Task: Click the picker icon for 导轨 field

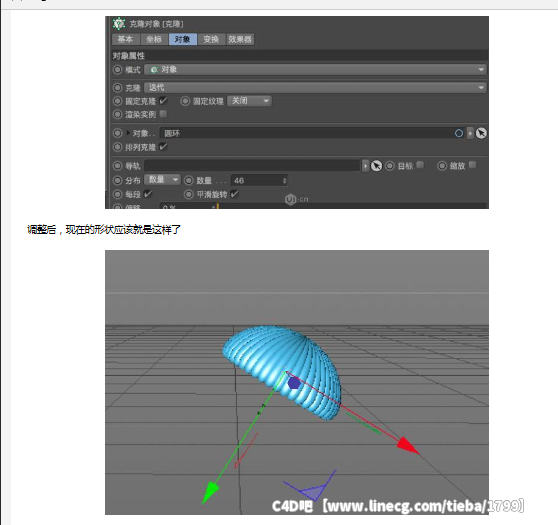Action: pos(376,166)
